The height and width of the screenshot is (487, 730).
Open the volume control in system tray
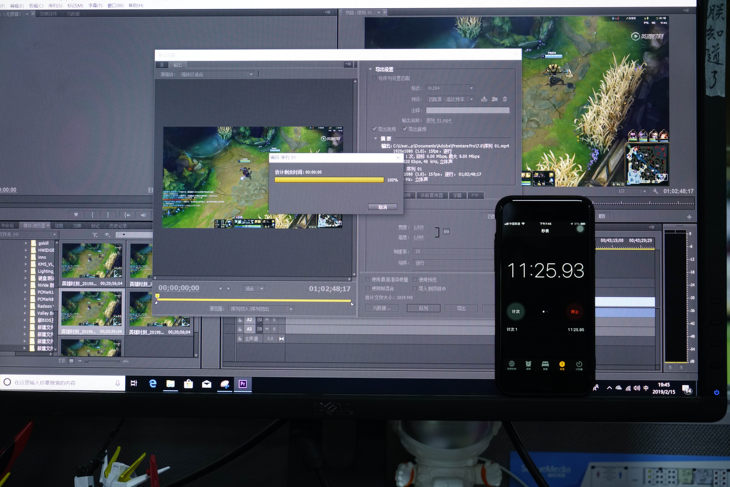637,388
